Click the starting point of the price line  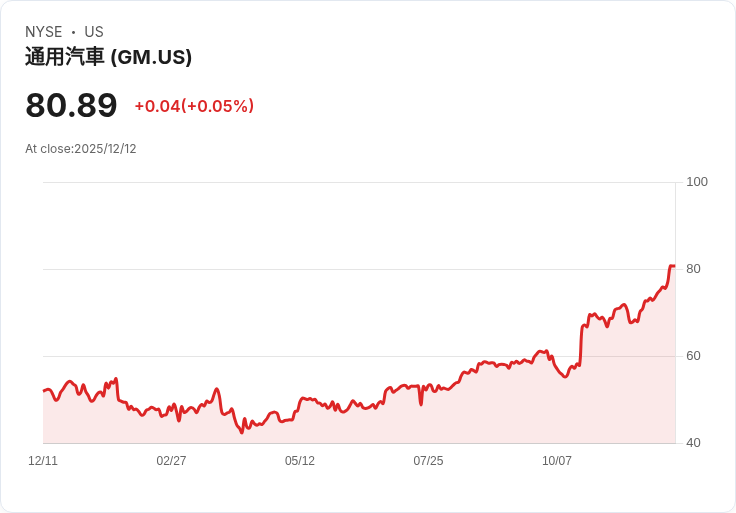click(44, 390)
